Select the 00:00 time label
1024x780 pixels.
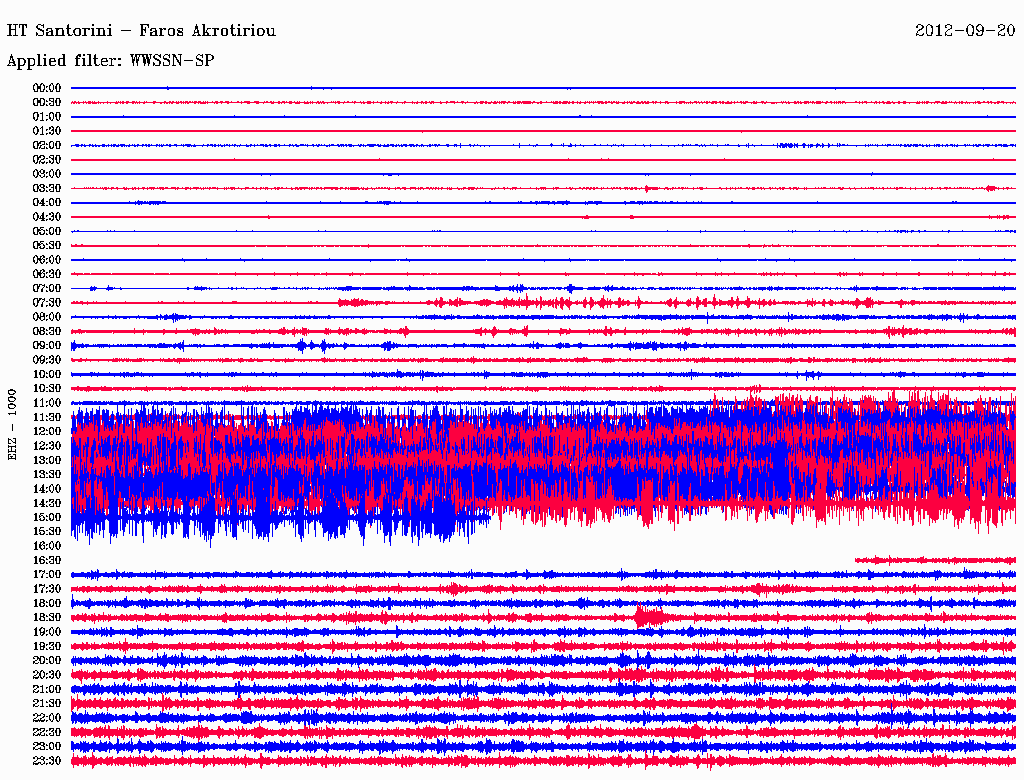point(47,88)
